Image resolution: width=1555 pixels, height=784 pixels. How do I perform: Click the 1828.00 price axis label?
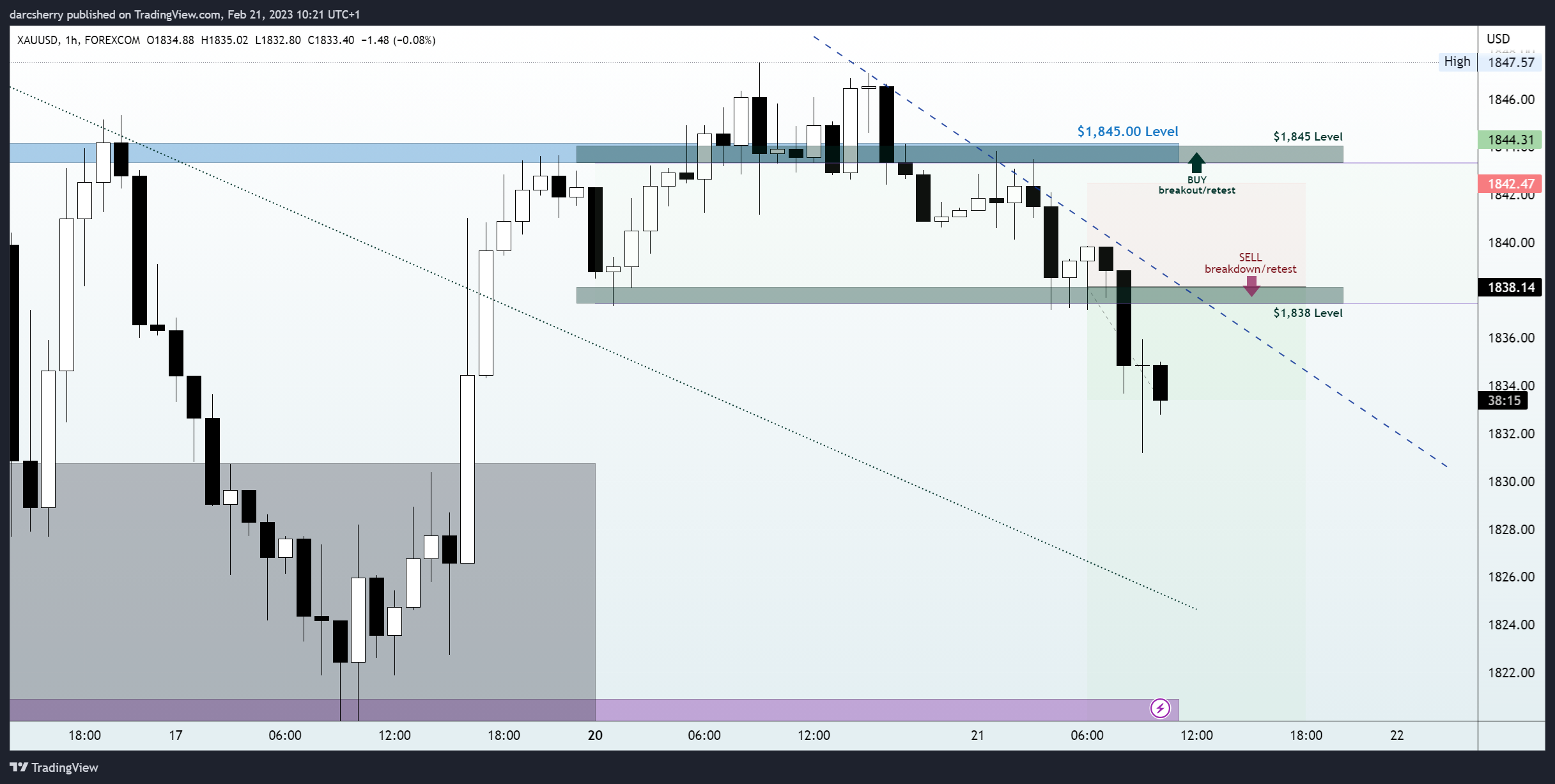(x=1511, y=530)
